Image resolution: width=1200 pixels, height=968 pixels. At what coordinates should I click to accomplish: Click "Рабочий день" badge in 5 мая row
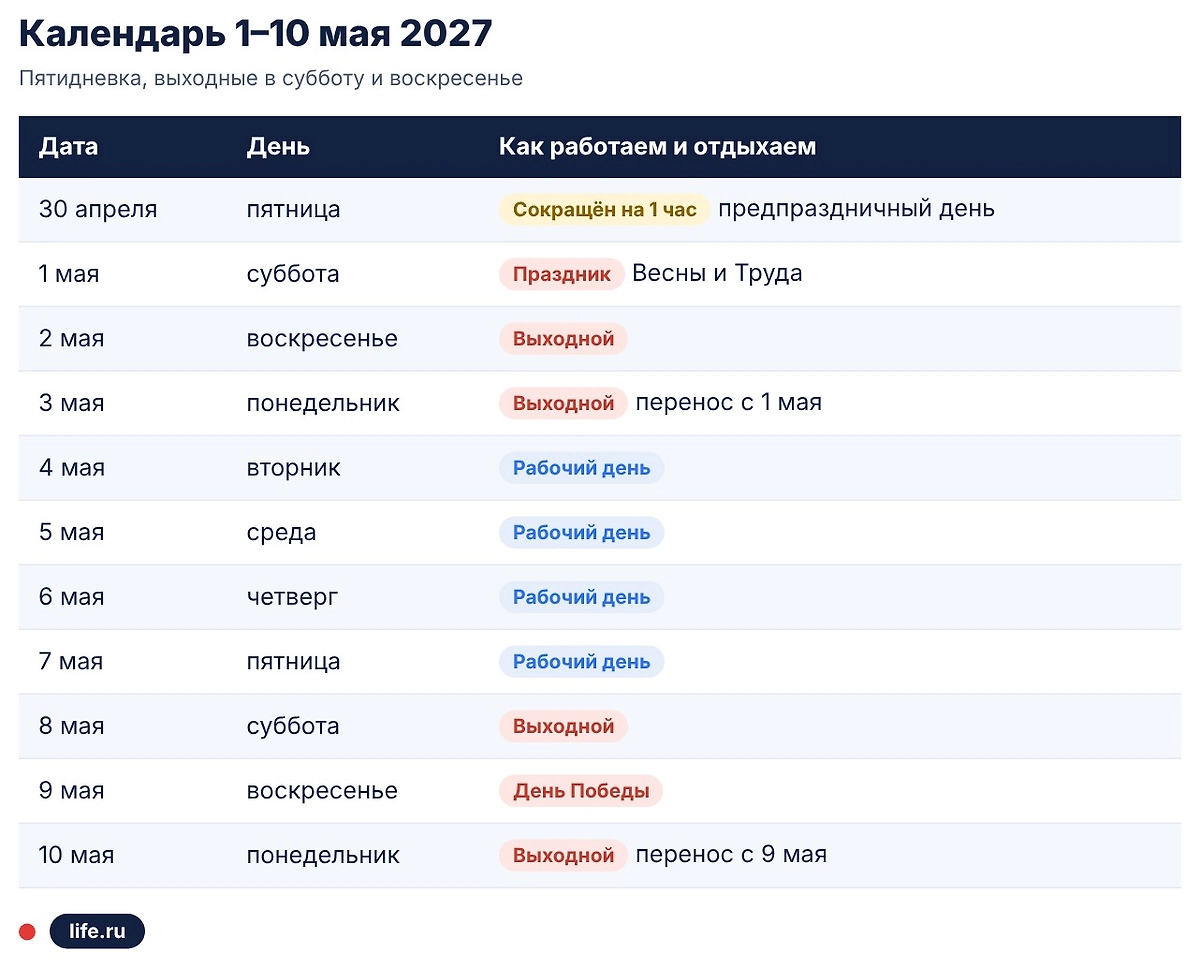(581, 532)
